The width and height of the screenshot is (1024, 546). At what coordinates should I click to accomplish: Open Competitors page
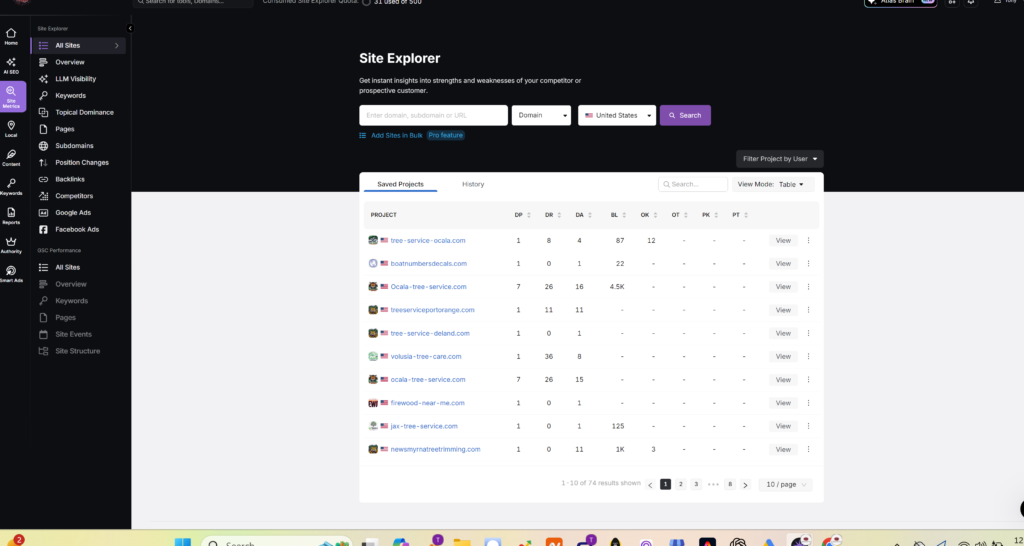pyautogui.click(x=74, y=196)
